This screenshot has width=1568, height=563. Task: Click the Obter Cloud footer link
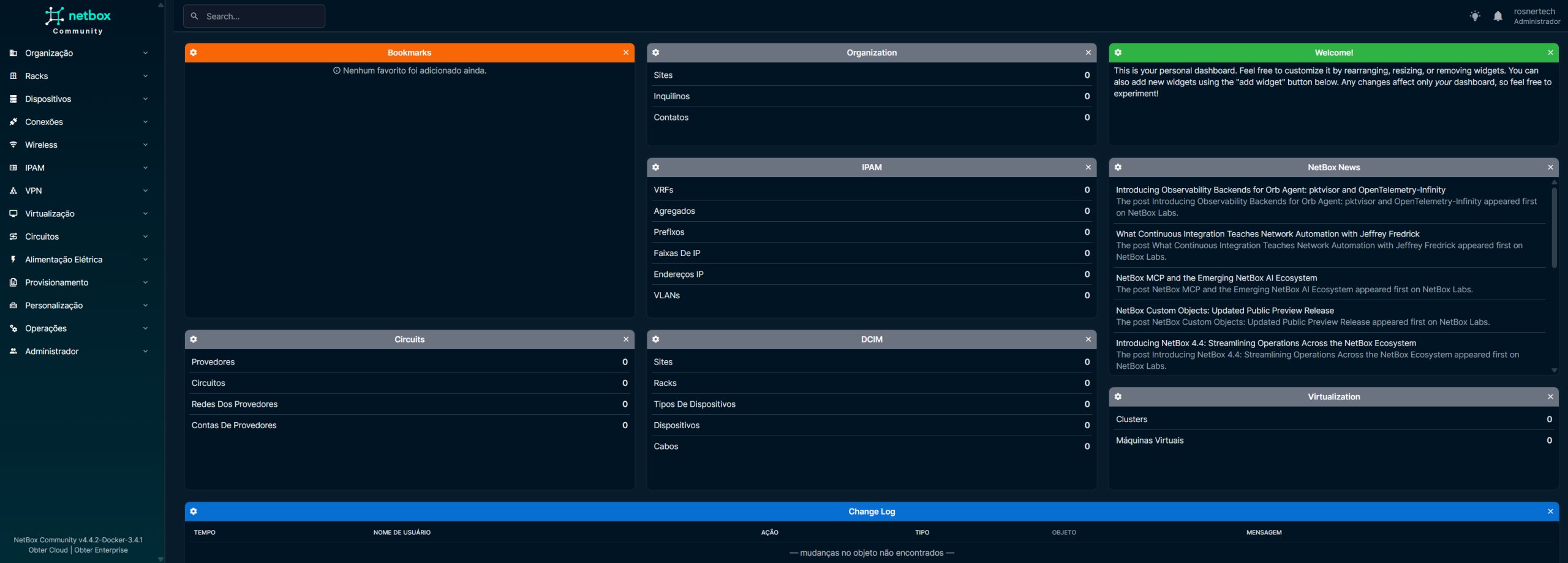click(x=48, y=550)
